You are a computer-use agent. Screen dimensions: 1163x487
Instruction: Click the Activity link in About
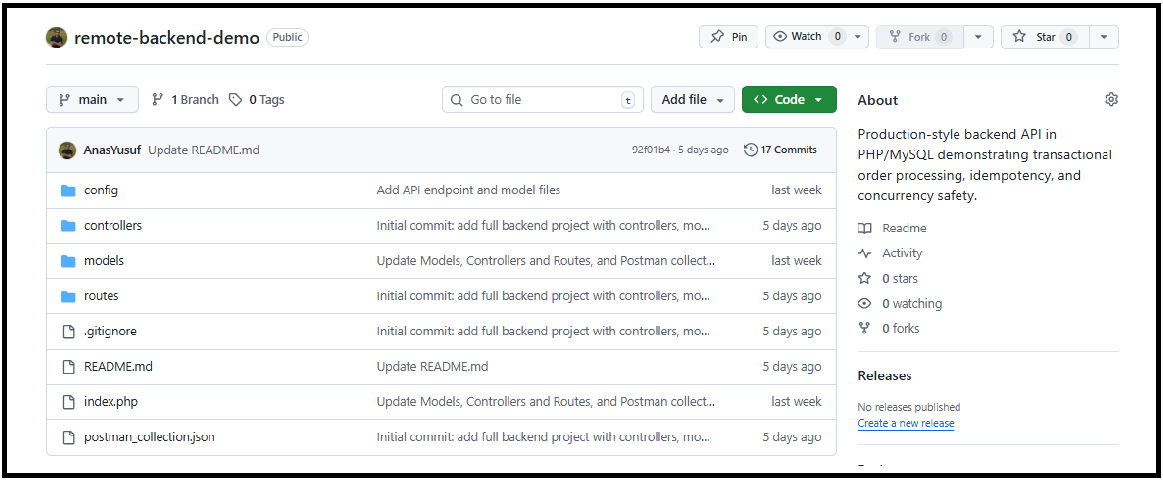[x=902, y=253]
